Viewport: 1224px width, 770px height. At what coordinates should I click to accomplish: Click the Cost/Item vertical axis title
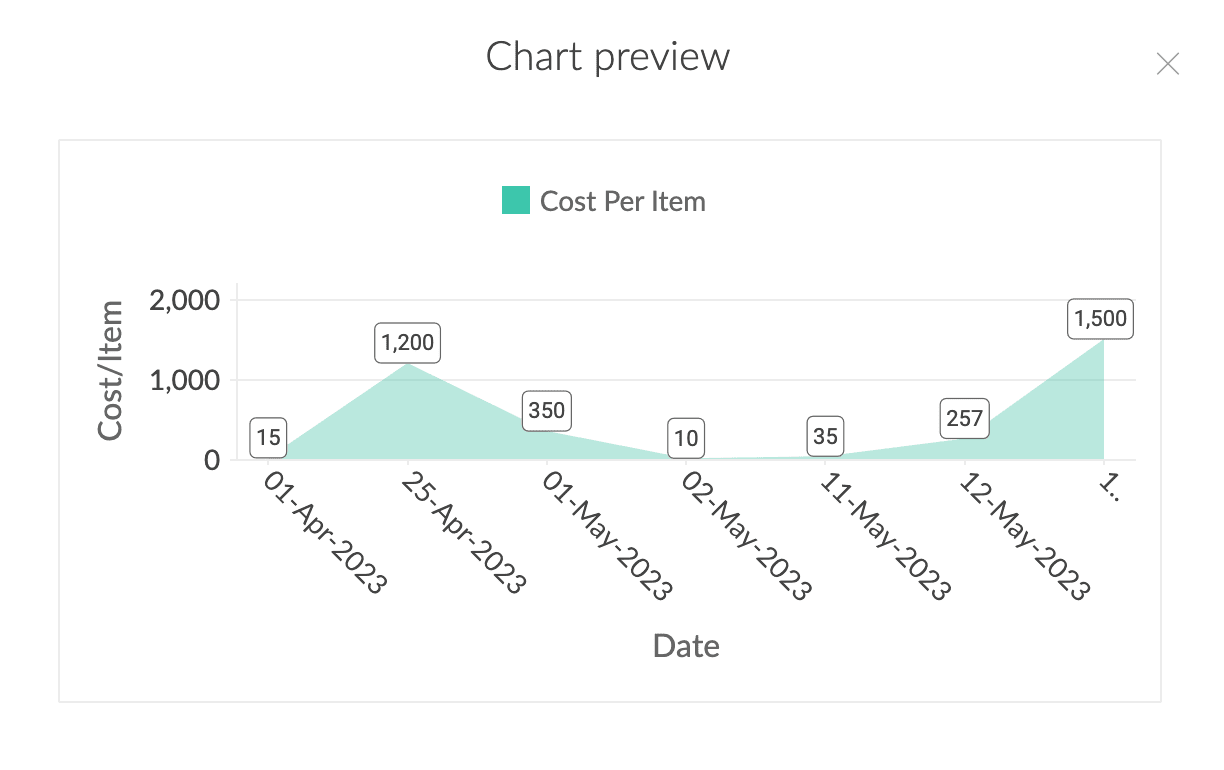(x=110, y=371)
